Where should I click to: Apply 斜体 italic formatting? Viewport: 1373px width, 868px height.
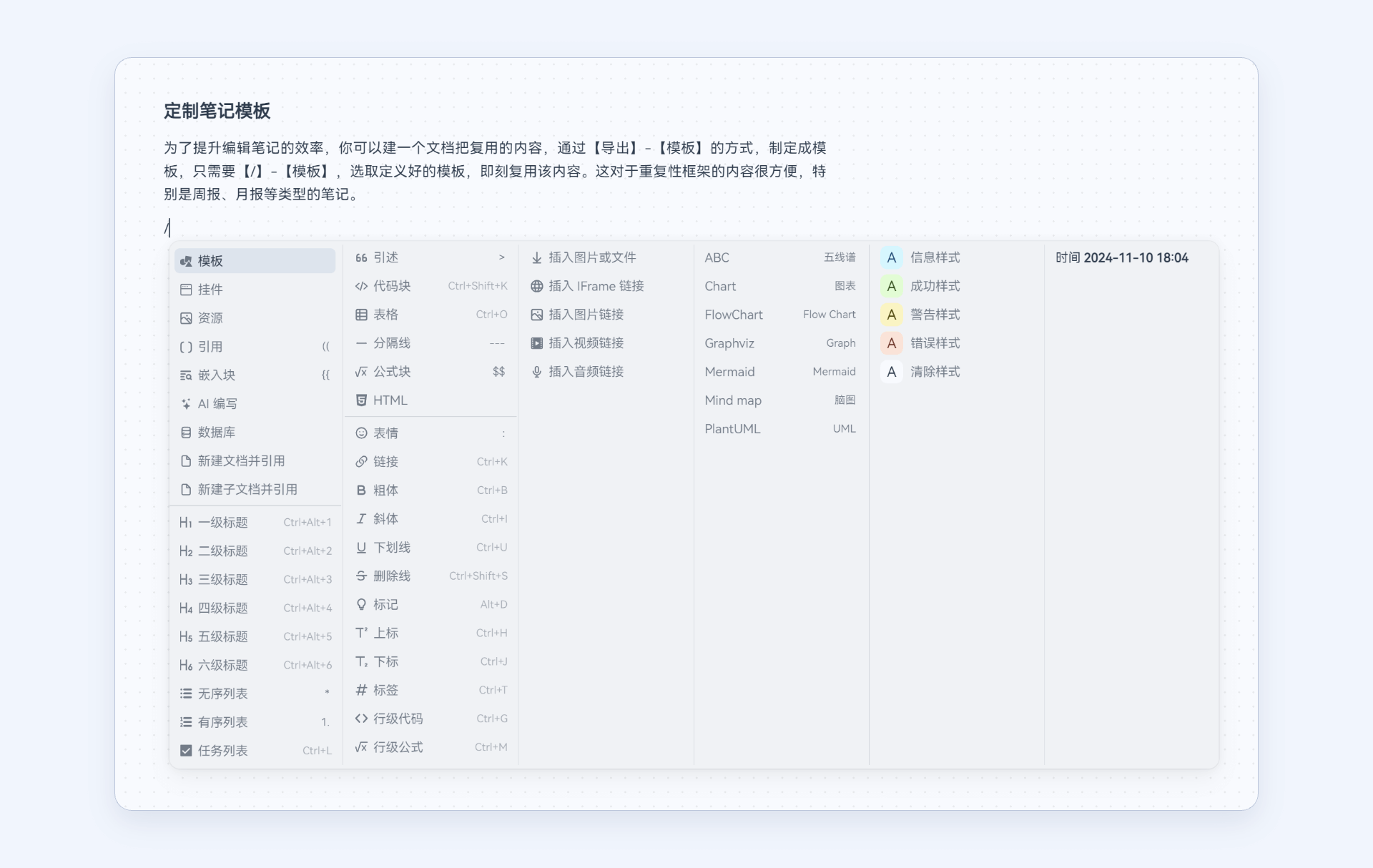(430, 519)
